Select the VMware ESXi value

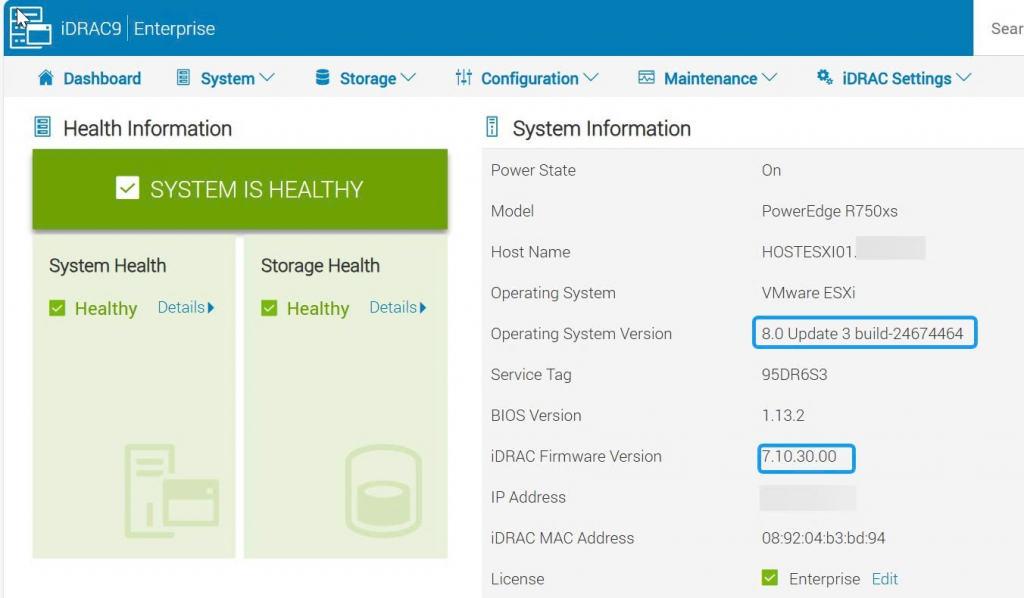[808, 292]
